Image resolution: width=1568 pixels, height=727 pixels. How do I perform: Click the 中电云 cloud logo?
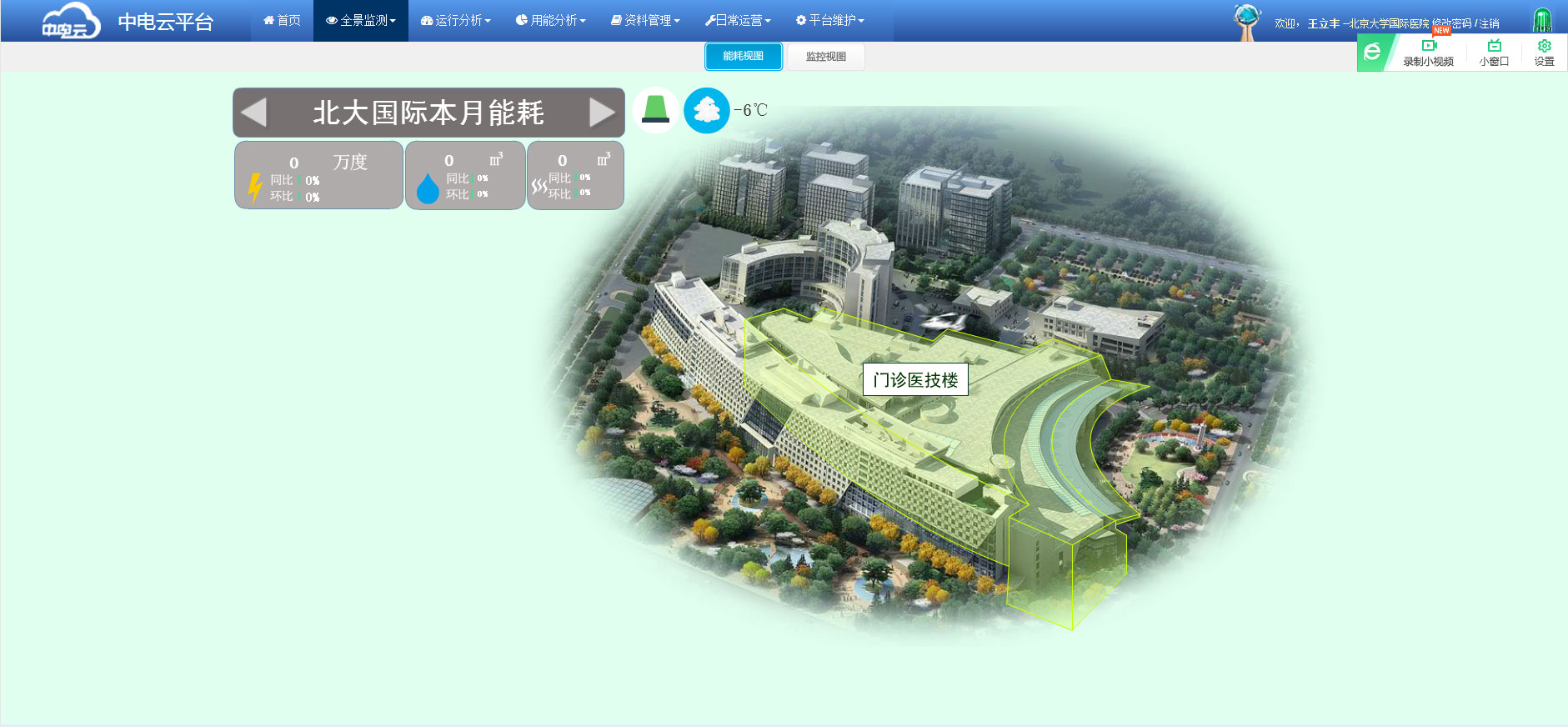(71, 22)
